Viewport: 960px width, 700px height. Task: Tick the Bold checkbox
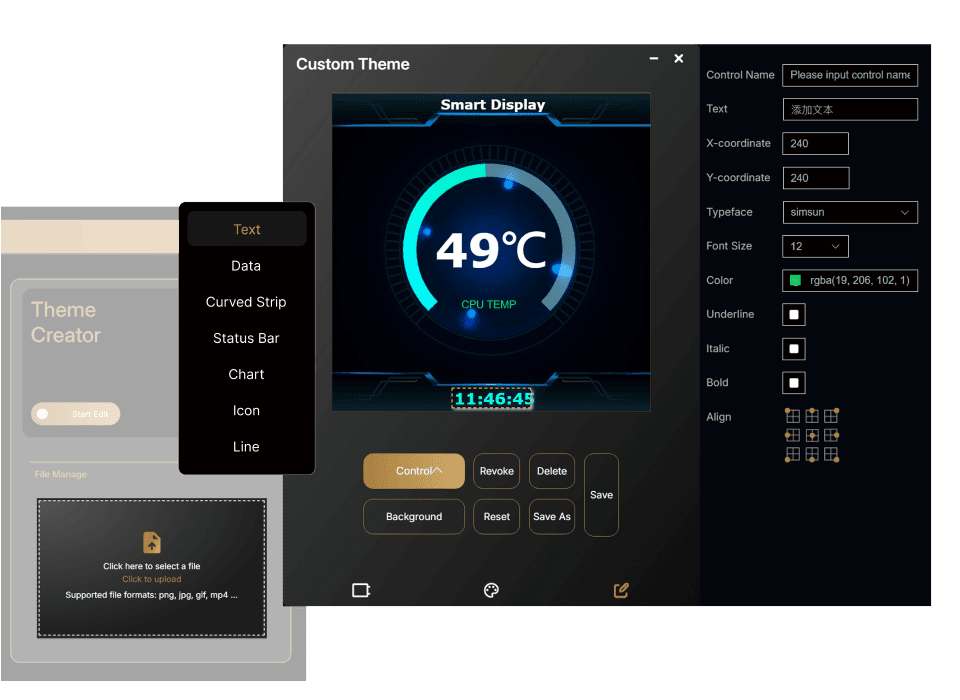point(794,383)
